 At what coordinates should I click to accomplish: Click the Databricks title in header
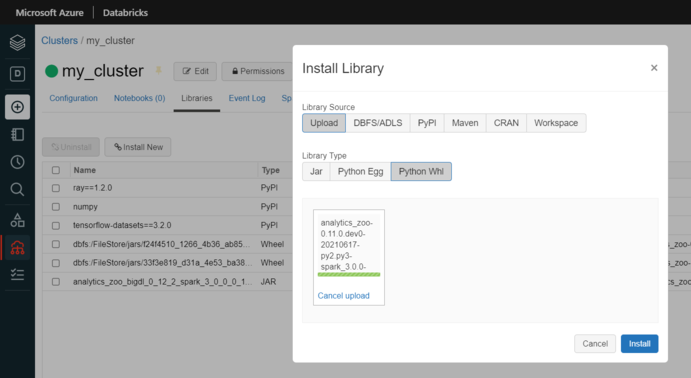[125, 13]
